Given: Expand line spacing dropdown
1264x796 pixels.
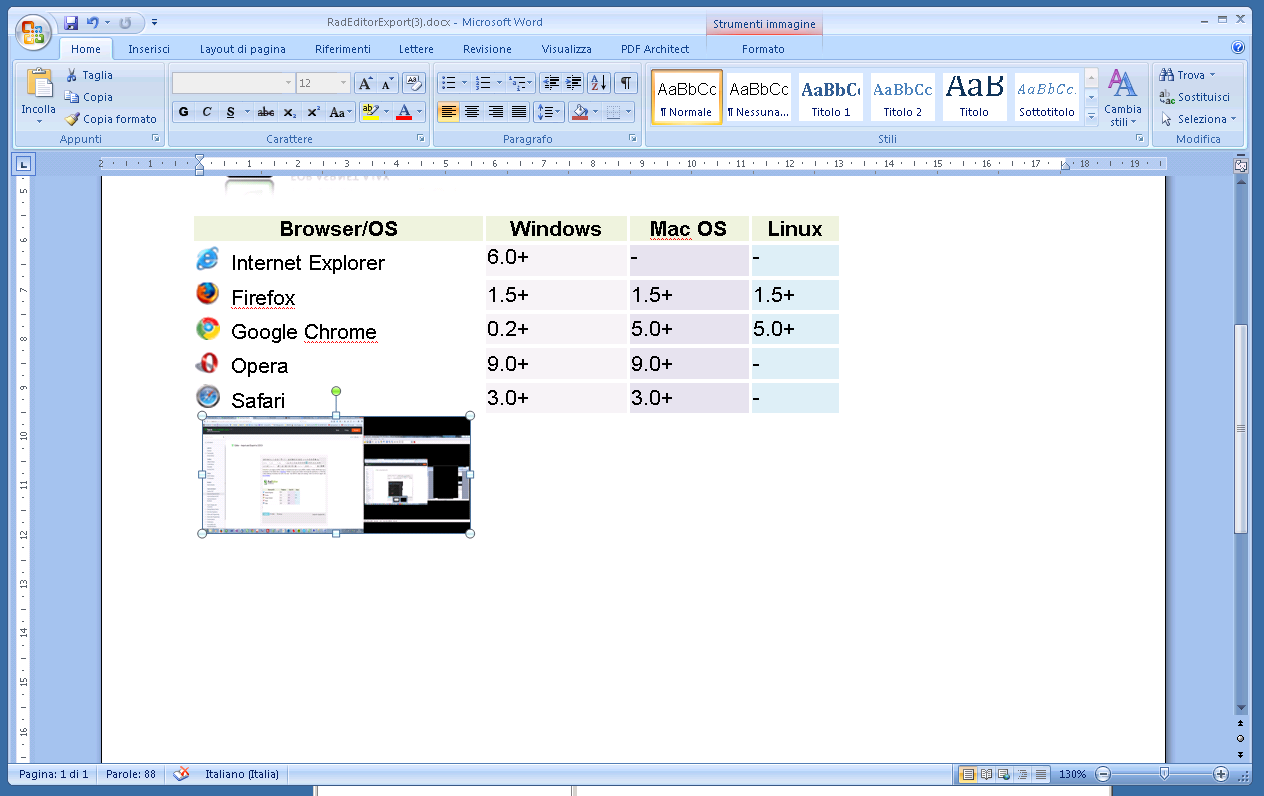Looking at the screenshot, I should 559,112.
